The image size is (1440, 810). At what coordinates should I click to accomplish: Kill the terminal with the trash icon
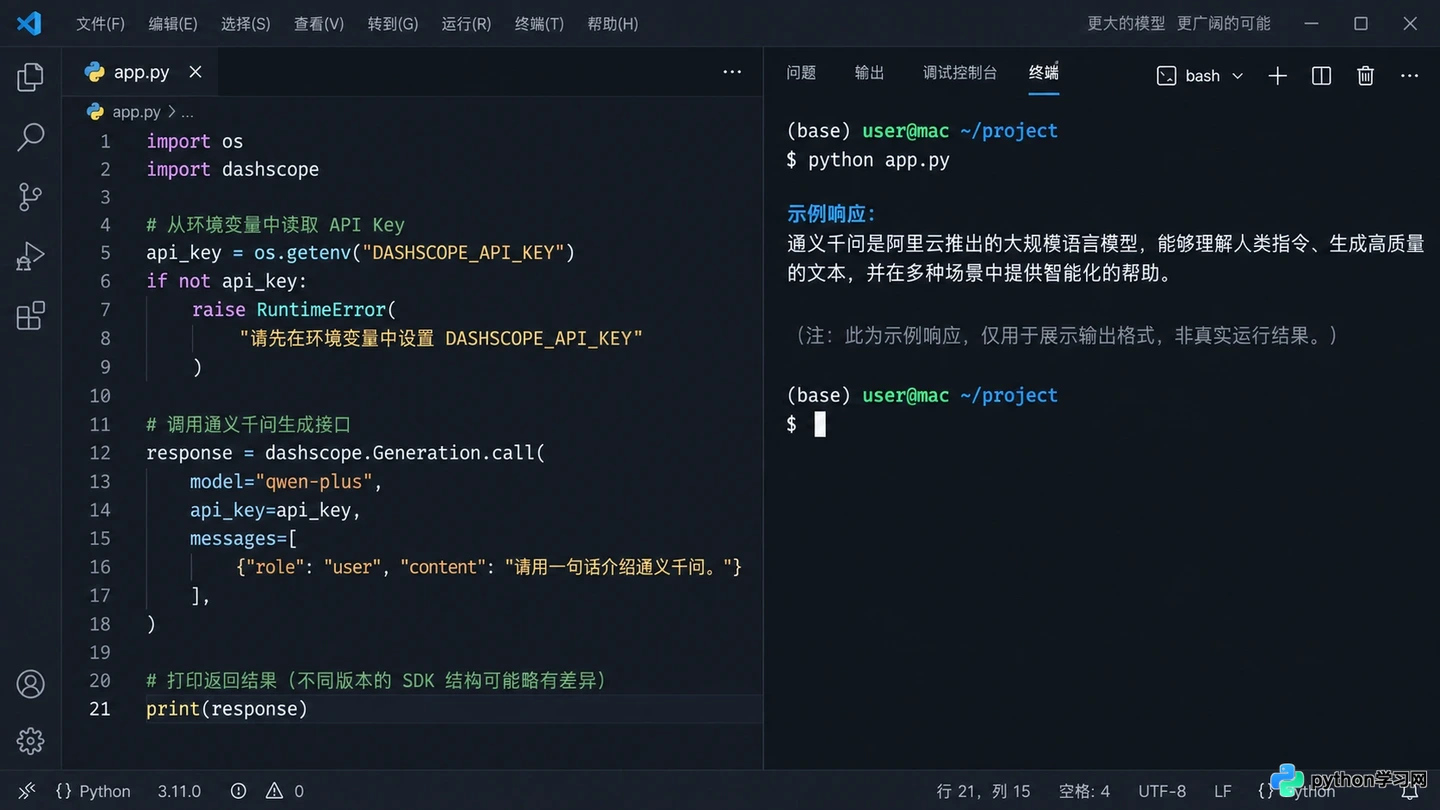(x=1365, y=76)
